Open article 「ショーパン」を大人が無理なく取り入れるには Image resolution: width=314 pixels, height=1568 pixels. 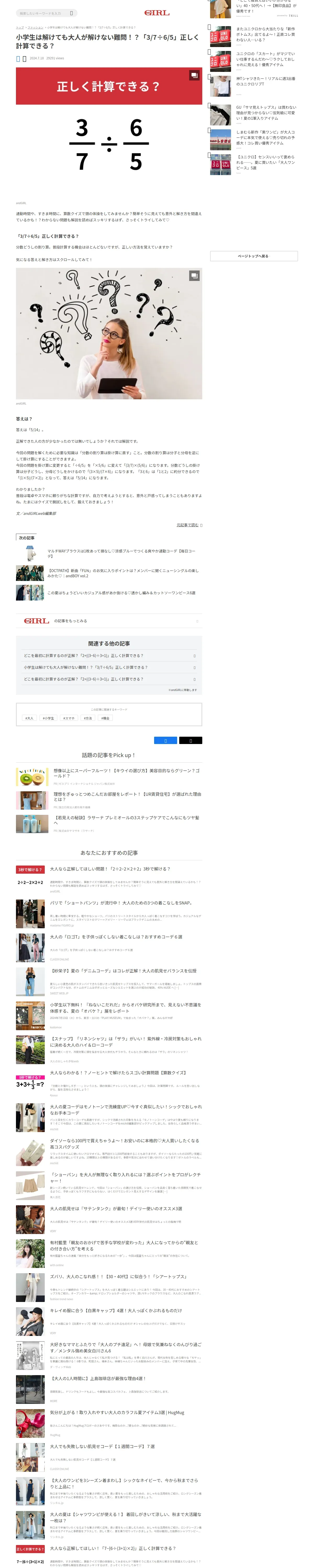click(125, 1177)
